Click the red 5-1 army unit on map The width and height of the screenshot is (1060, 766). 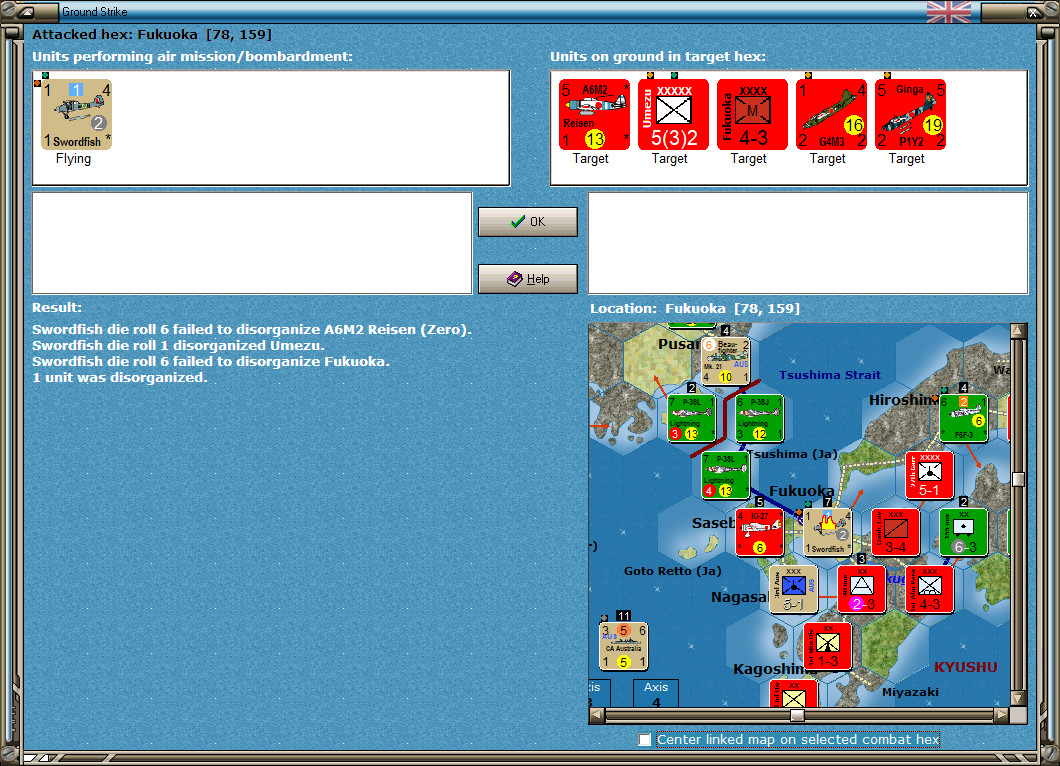point(930,475)
